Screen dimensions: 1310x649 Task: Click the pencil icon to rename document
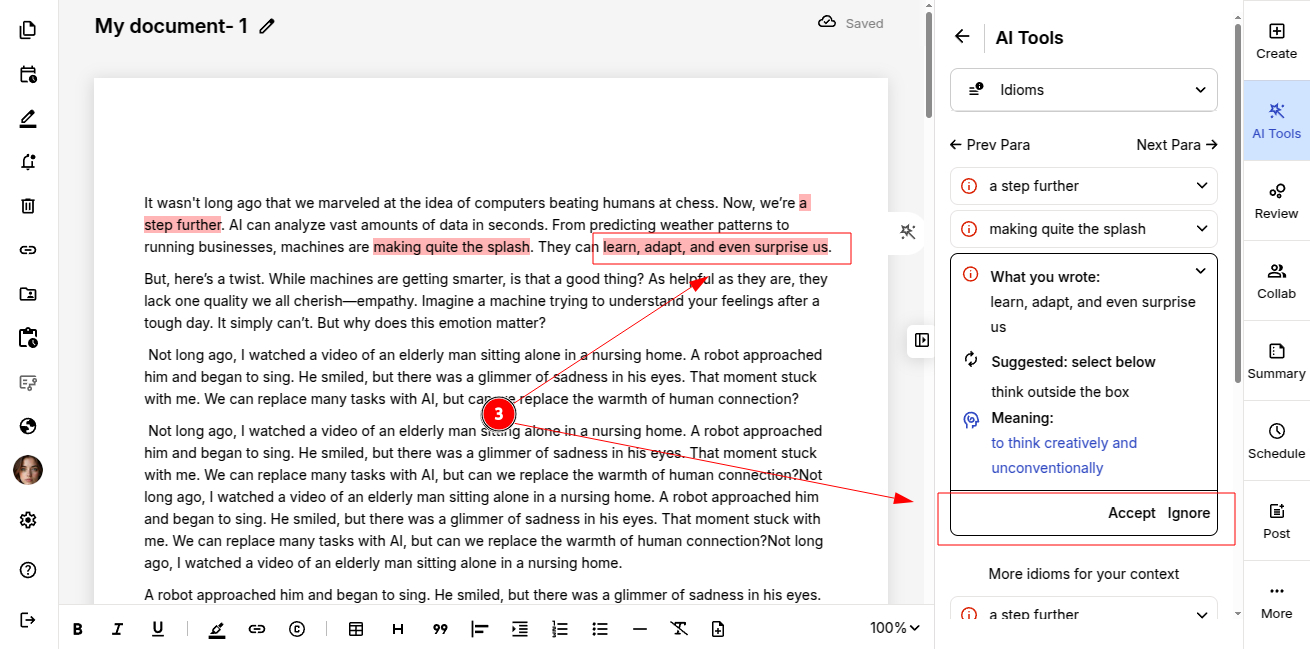click(x=267, y=27)
